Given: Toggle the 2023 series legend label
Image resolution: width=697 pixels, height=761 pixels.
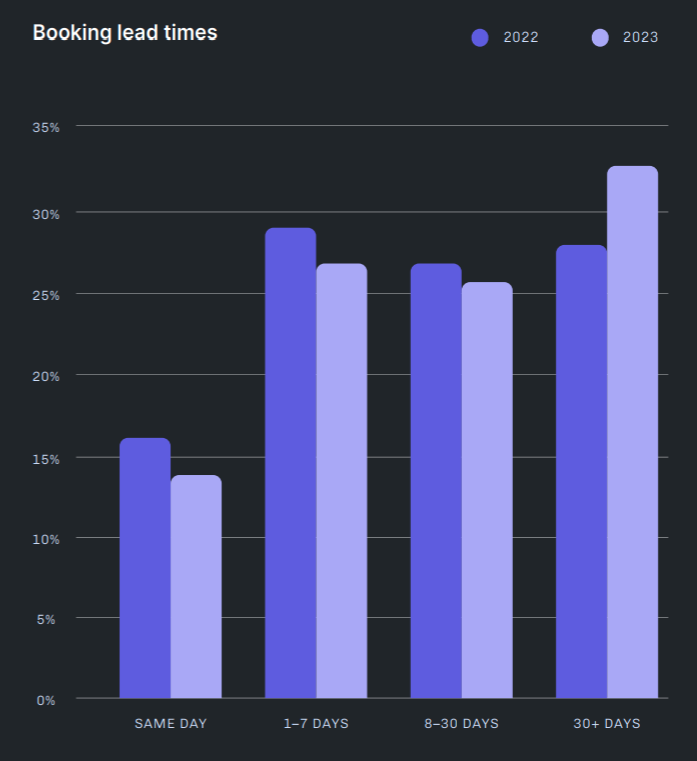Looking at the screenshot, I should [x=641, y=38].
